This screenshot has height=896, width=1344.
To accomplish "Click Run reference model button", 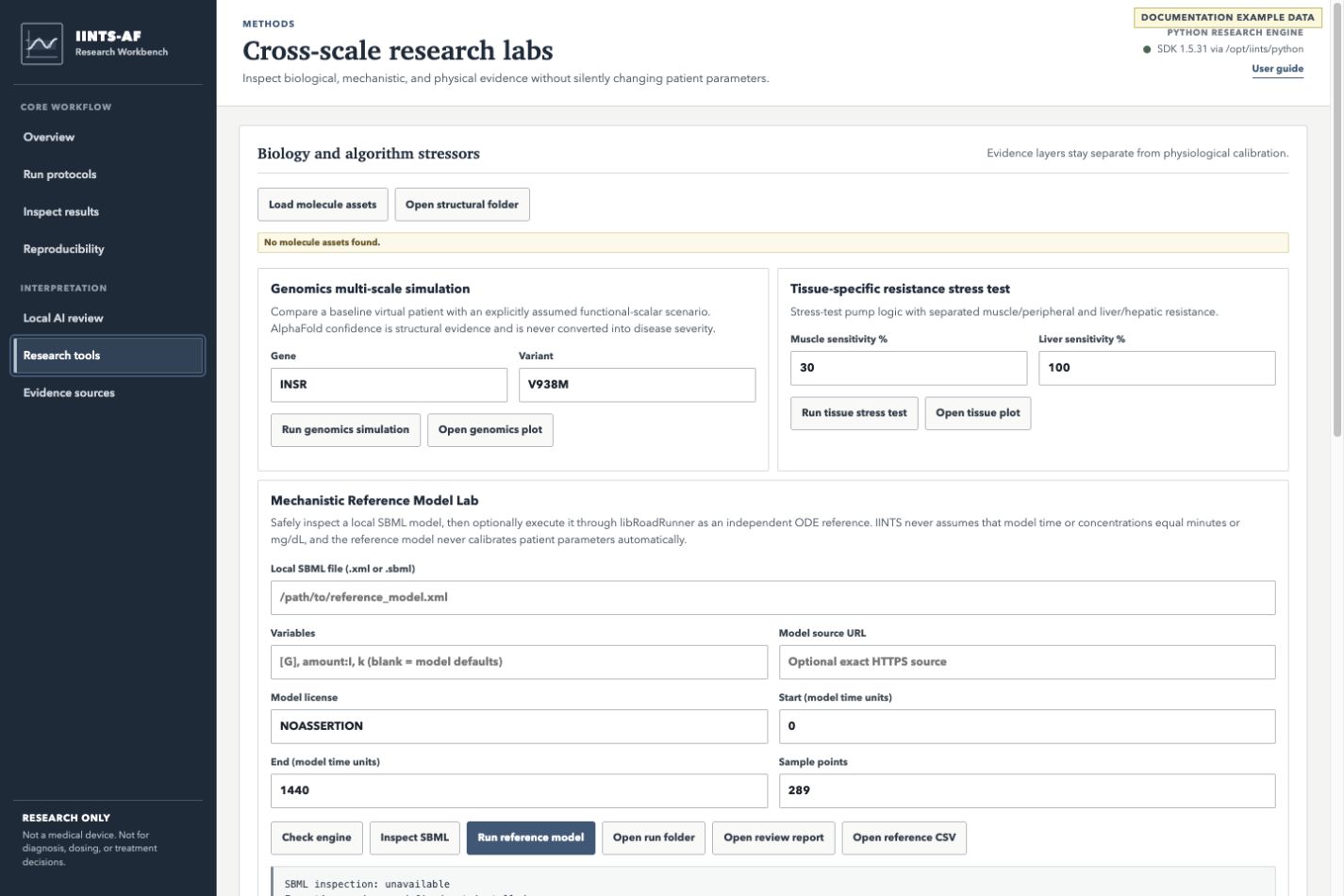I will pos(530,838).
